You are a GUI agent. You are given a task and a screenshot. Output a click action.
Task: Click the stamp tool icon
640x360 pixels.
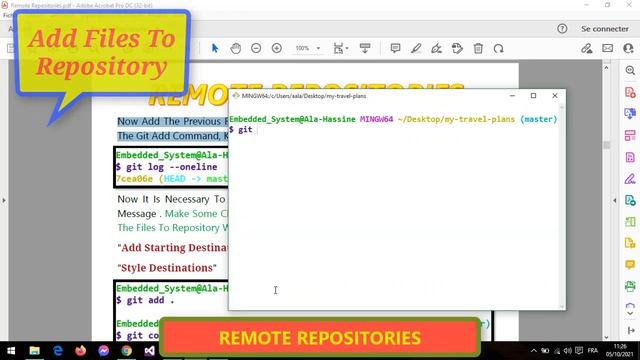coord(457,49)
